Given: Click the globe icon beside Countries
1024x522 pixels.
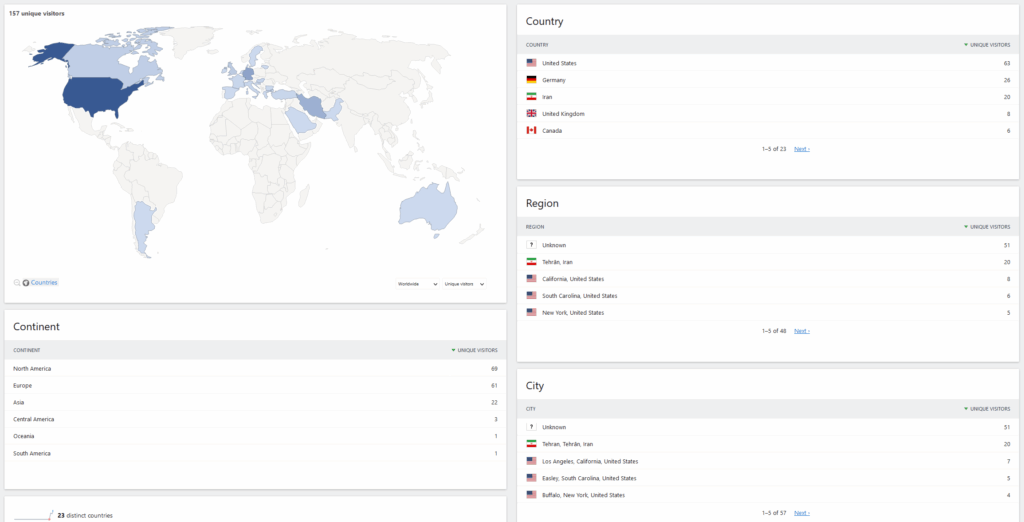Looking at the screenshot, I should pos(26,283).
